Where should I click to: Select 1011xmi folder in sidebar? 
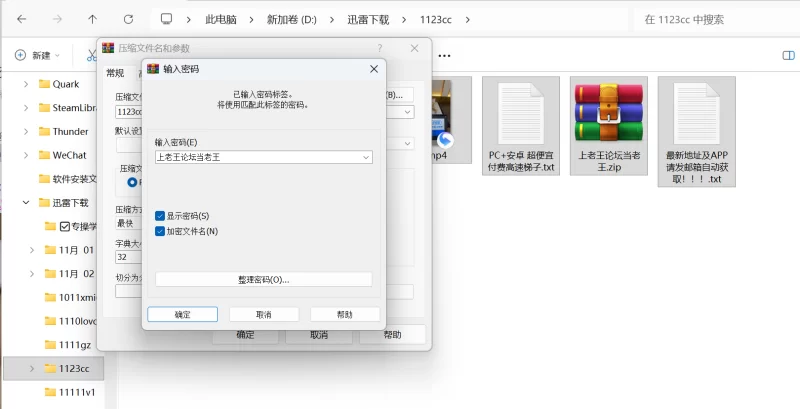[70, 297]
